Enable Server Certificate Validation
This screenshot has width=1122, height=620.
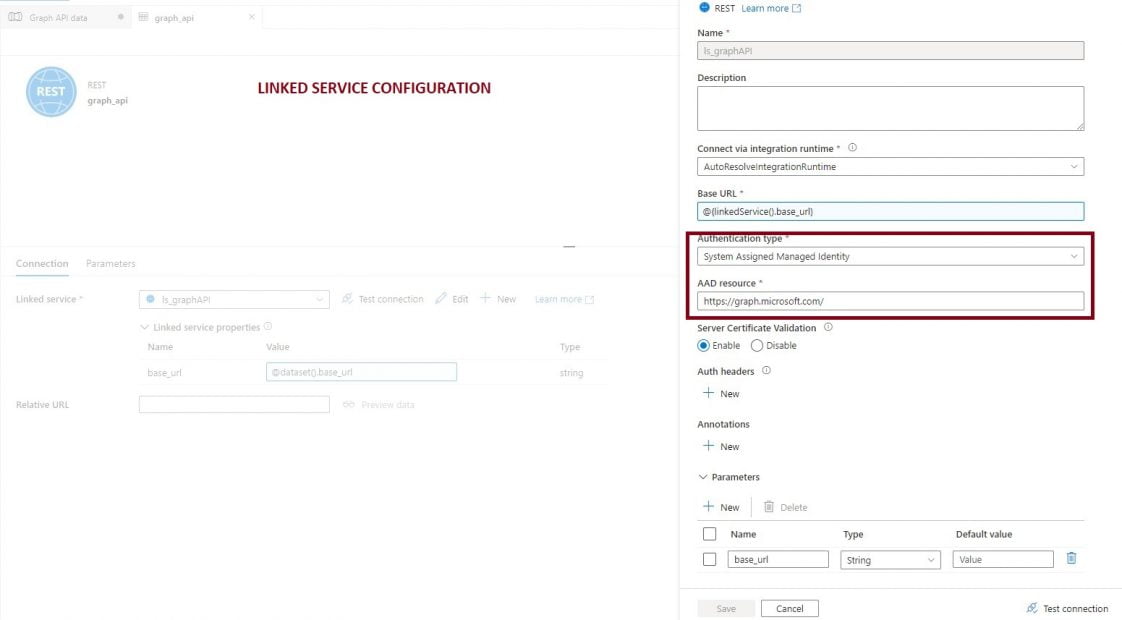704,345
